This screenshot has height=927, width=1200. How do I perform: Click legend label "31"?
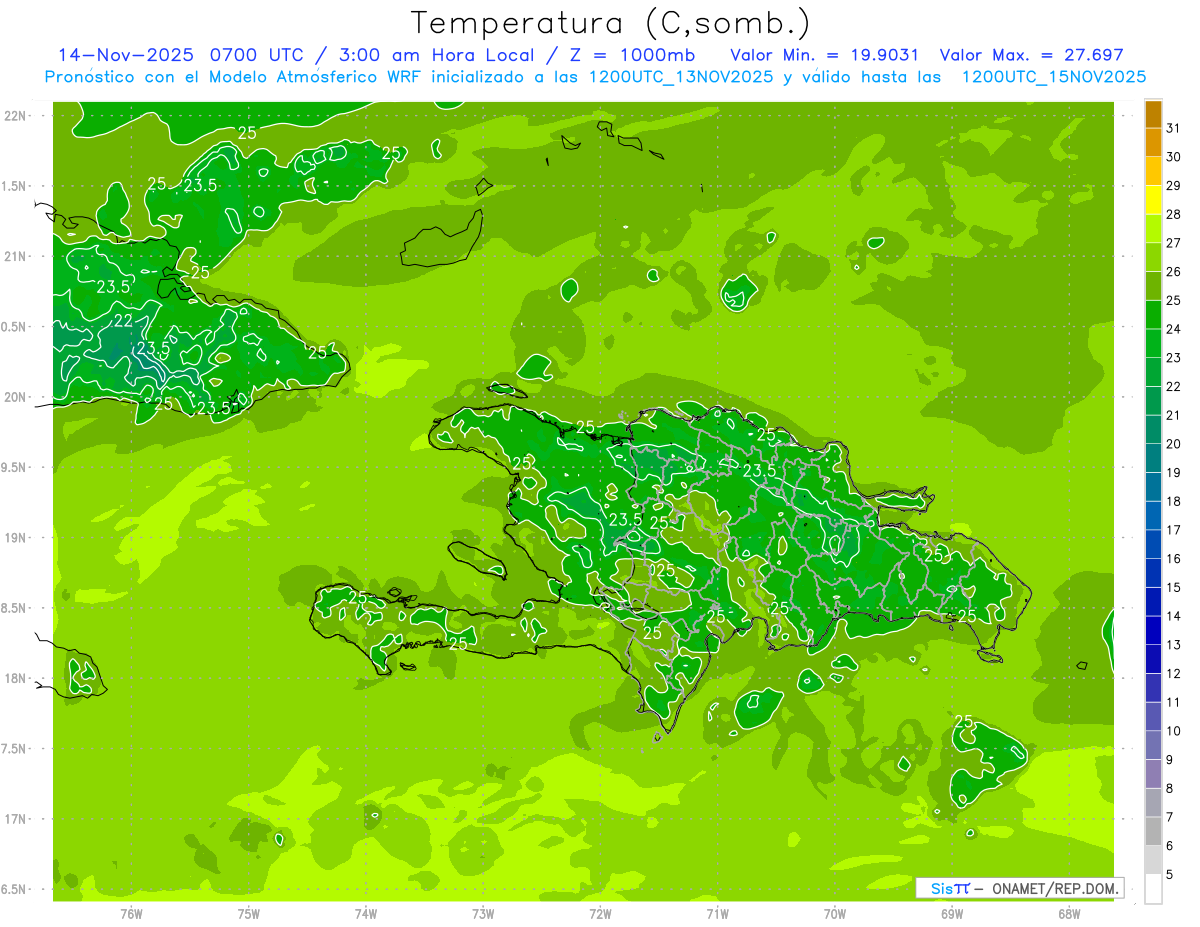1173,128
